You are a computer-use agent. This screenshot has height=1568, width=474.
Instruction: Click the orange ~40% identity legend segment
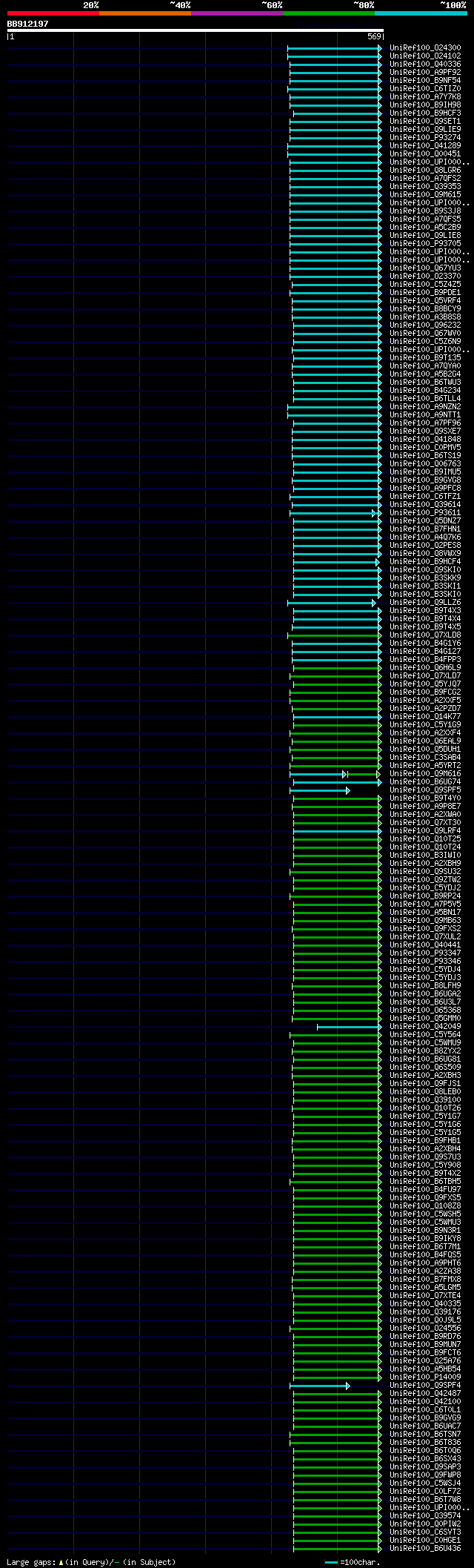click(x=145, y=13)
